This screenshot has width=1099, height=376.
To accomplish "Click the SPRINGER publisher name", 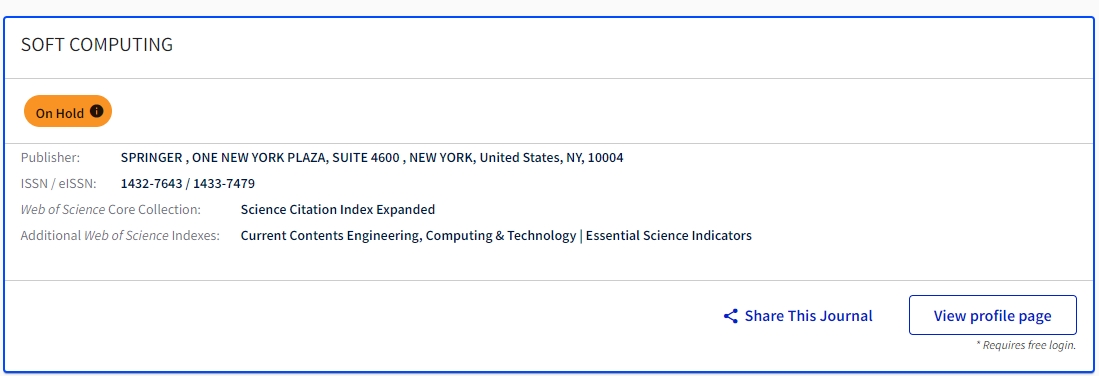I will (x=151, y=158).
